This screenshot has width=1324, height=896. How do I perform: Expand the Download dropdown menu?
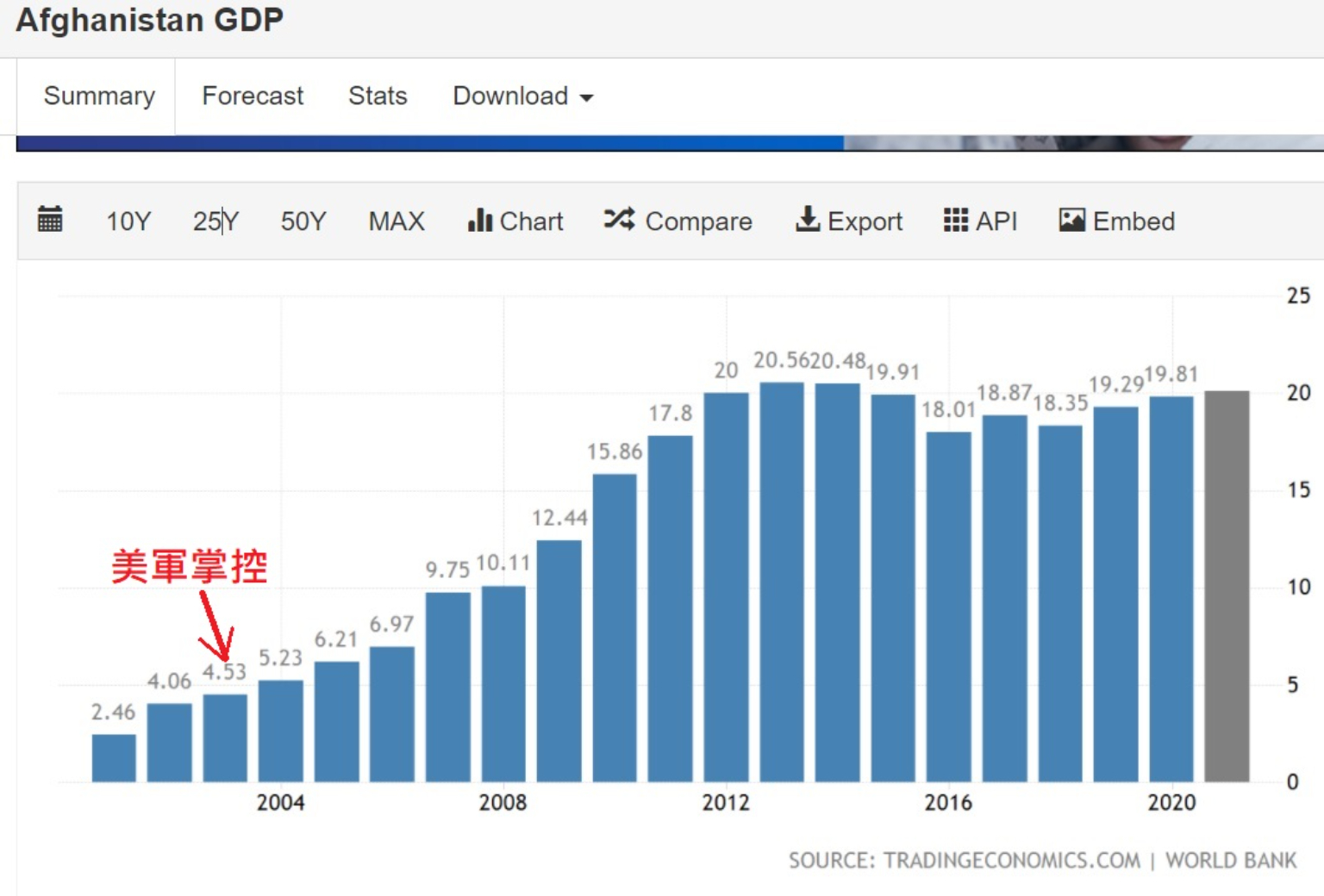(522, 96)
